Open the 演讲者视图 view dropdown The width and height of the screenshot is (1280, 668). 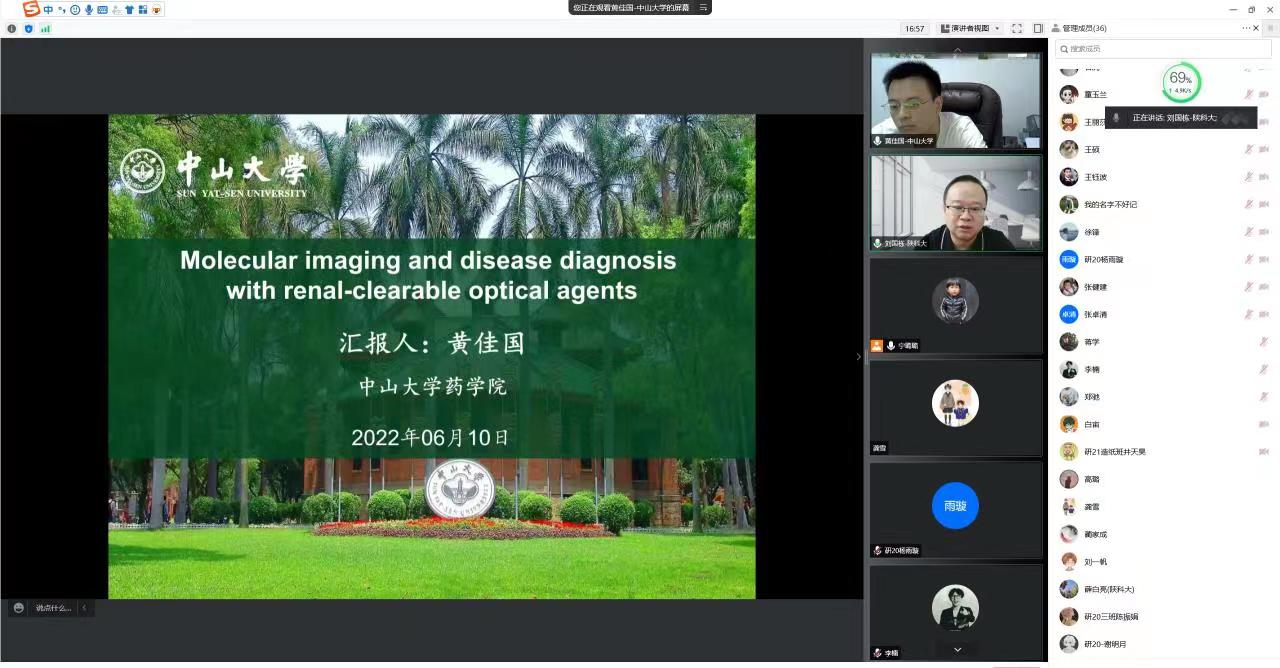[x=970, y=28]
